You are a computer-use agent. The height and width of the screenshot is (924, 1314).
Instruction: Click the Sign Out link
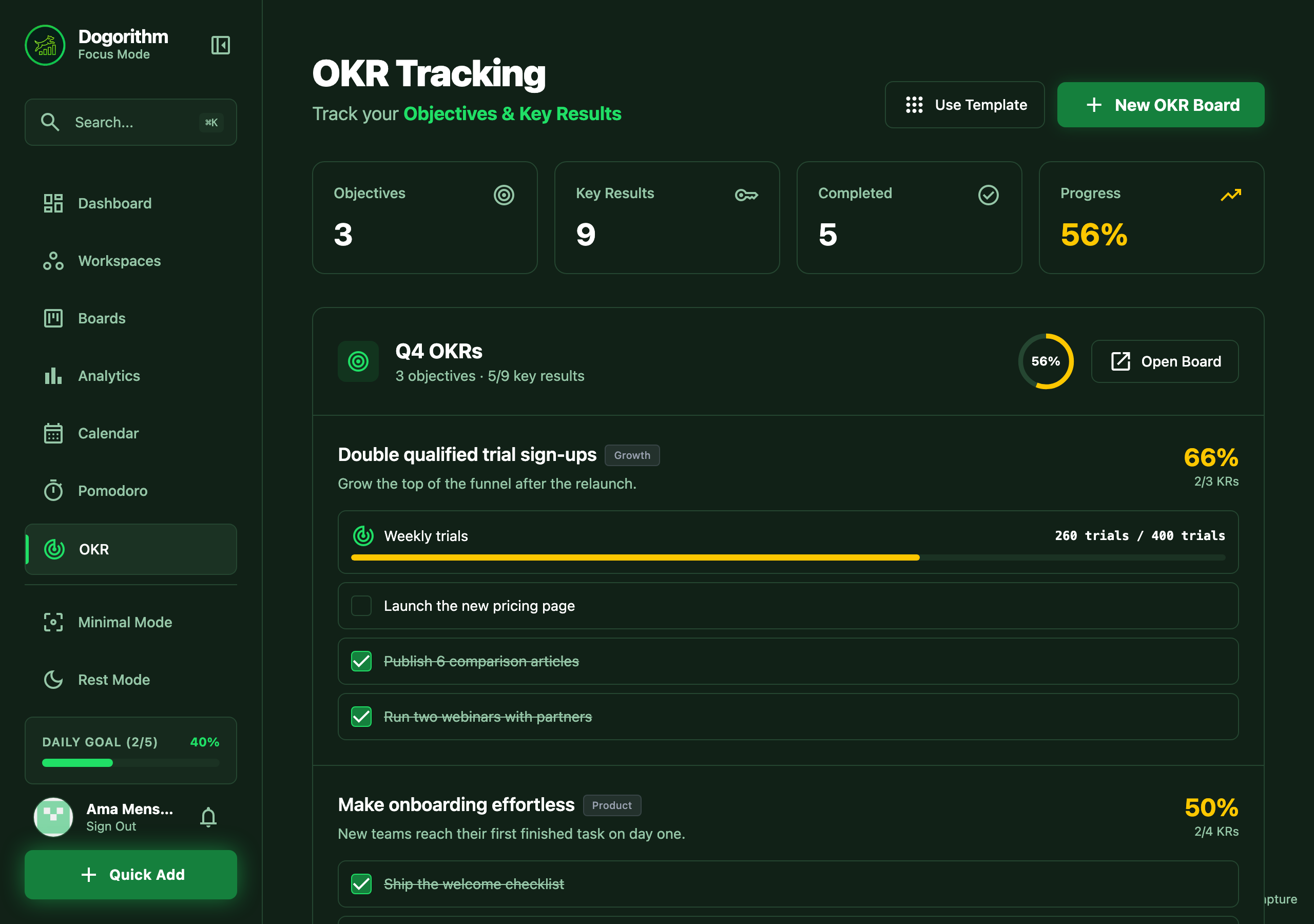(x=111, y=826)
